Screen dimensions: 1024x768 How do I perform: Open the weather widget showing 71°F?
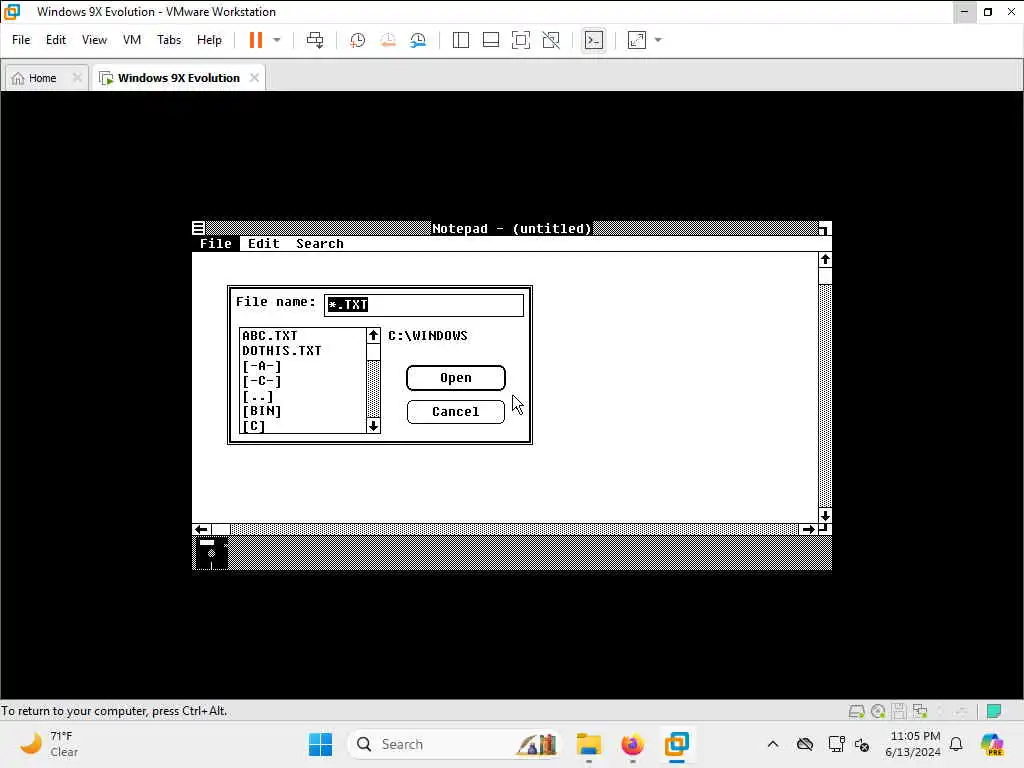pyautogui.click(x=50, y=744)
